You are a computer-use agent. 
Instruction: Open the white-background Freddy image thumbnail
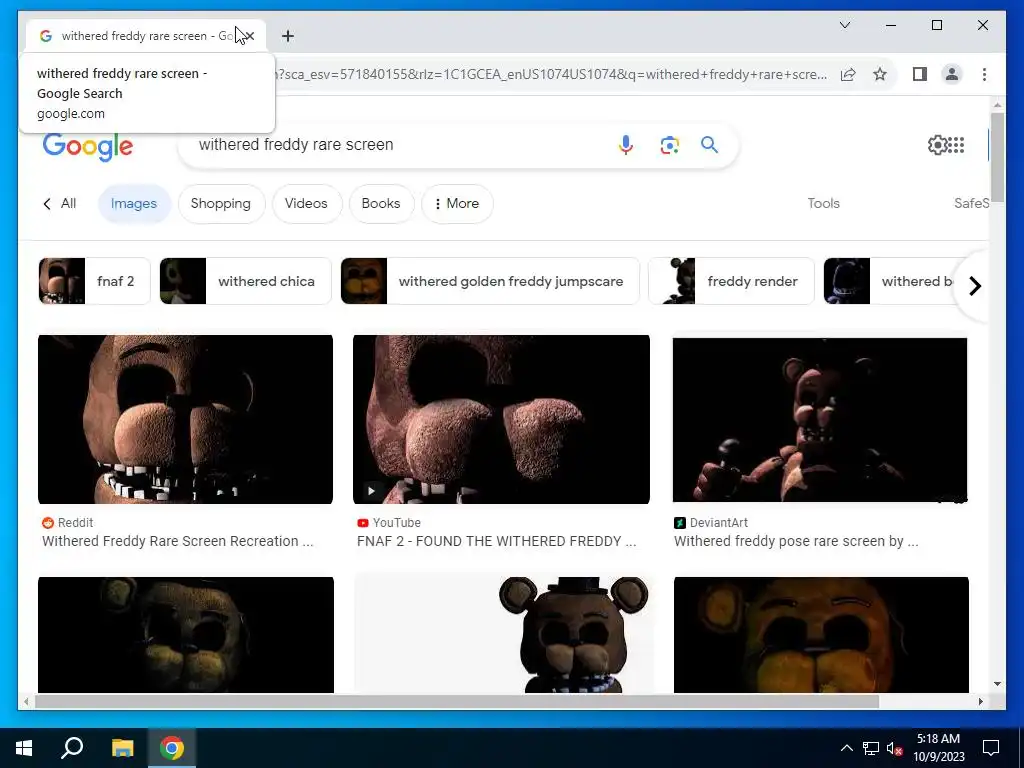[504, 633]
